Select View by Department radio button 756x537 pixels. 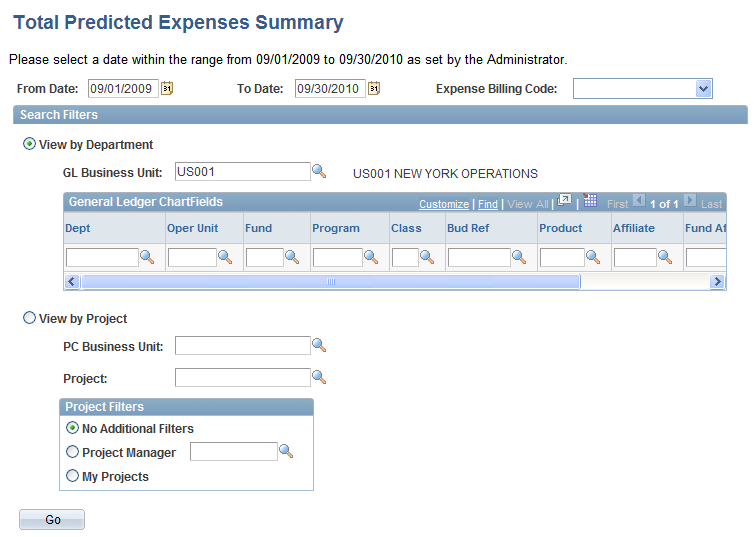tap(29, 144)
